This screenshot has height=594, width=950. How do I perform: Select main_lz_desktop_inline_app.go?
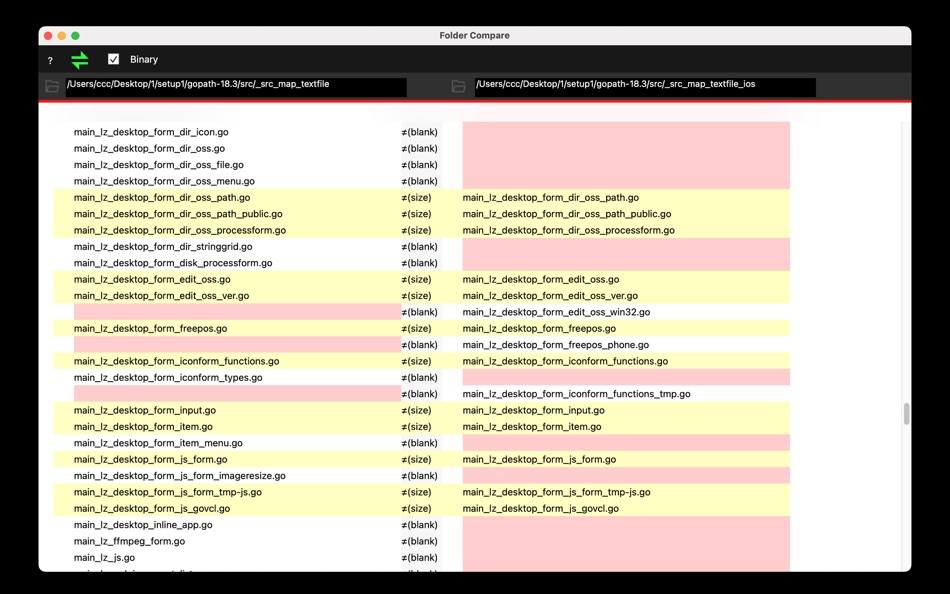143,525
